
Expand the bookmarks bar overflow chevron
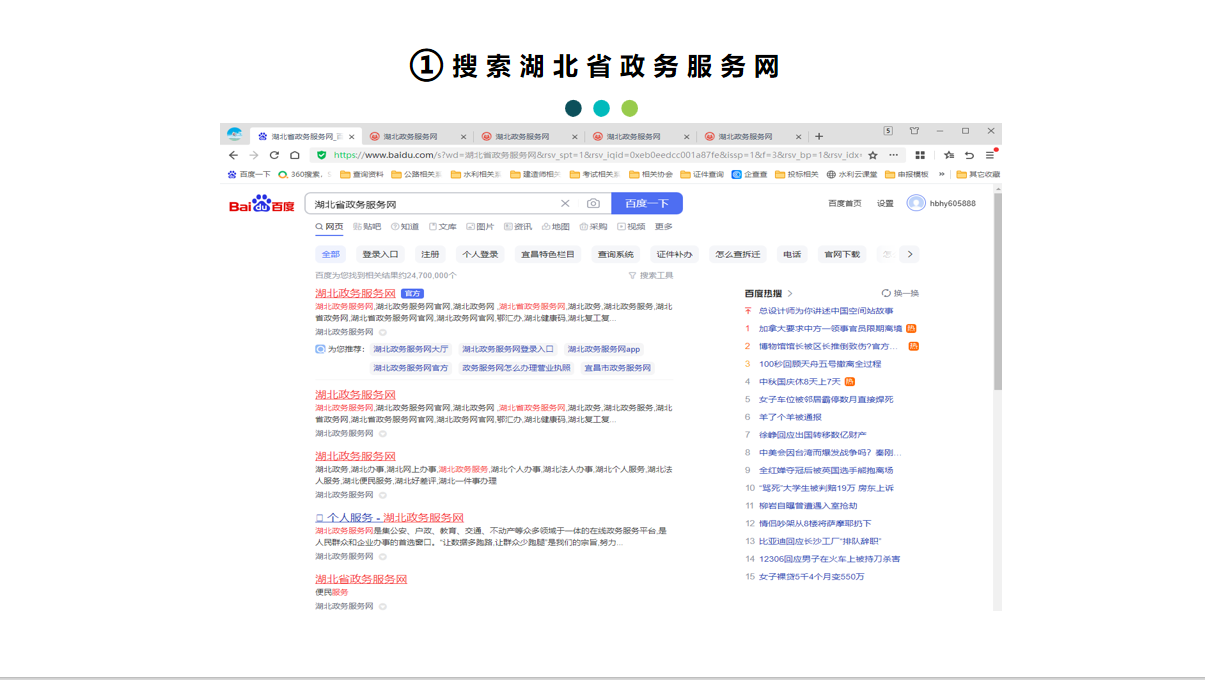point(941,174)
